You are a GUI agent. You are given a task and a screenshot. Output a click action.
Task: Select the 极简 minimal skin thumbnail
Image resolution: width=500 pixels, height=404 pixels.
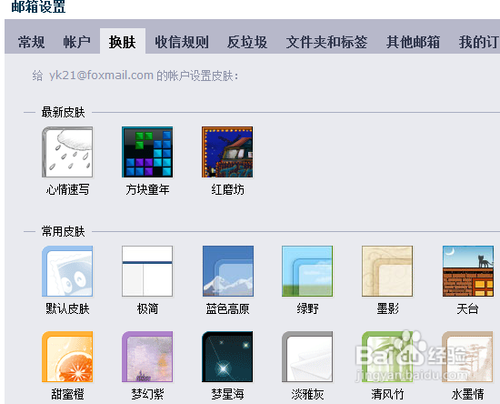coord(147,271)
